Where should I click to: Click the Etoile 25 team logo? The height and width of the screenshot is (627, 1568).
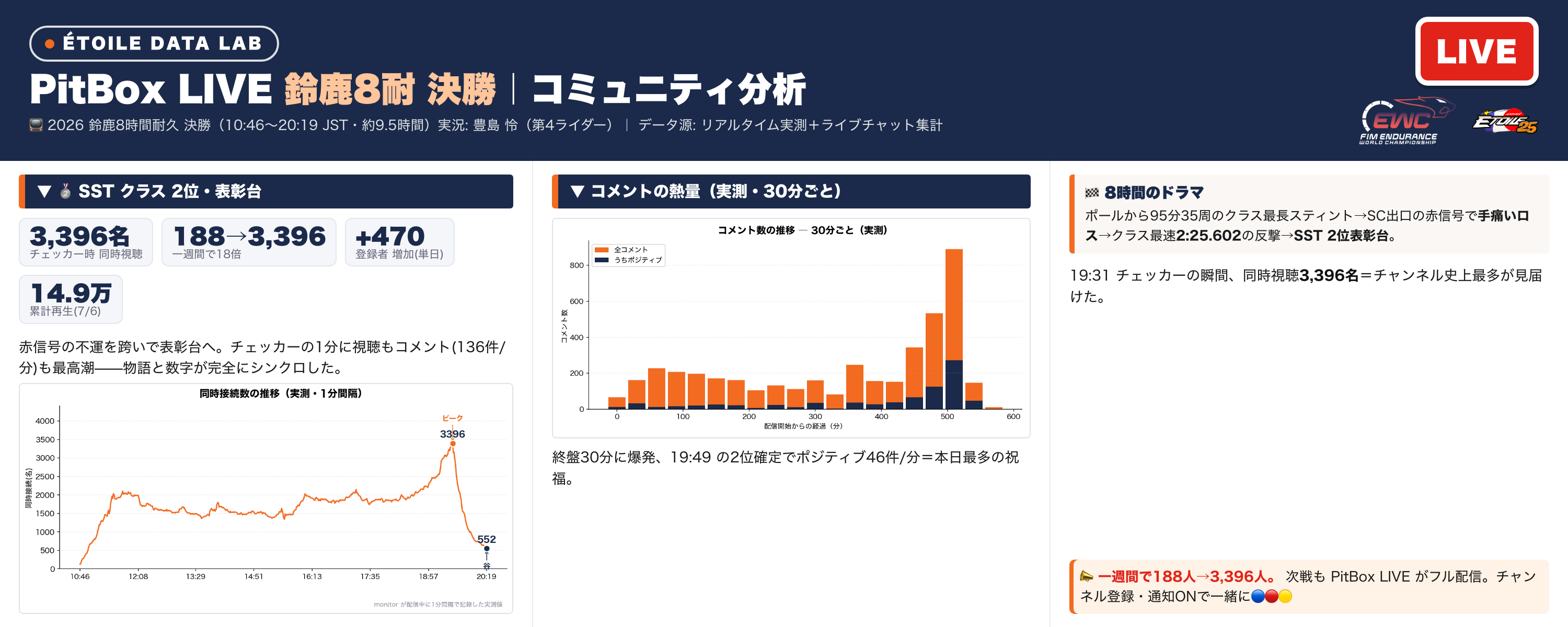tap(1505, 121)
